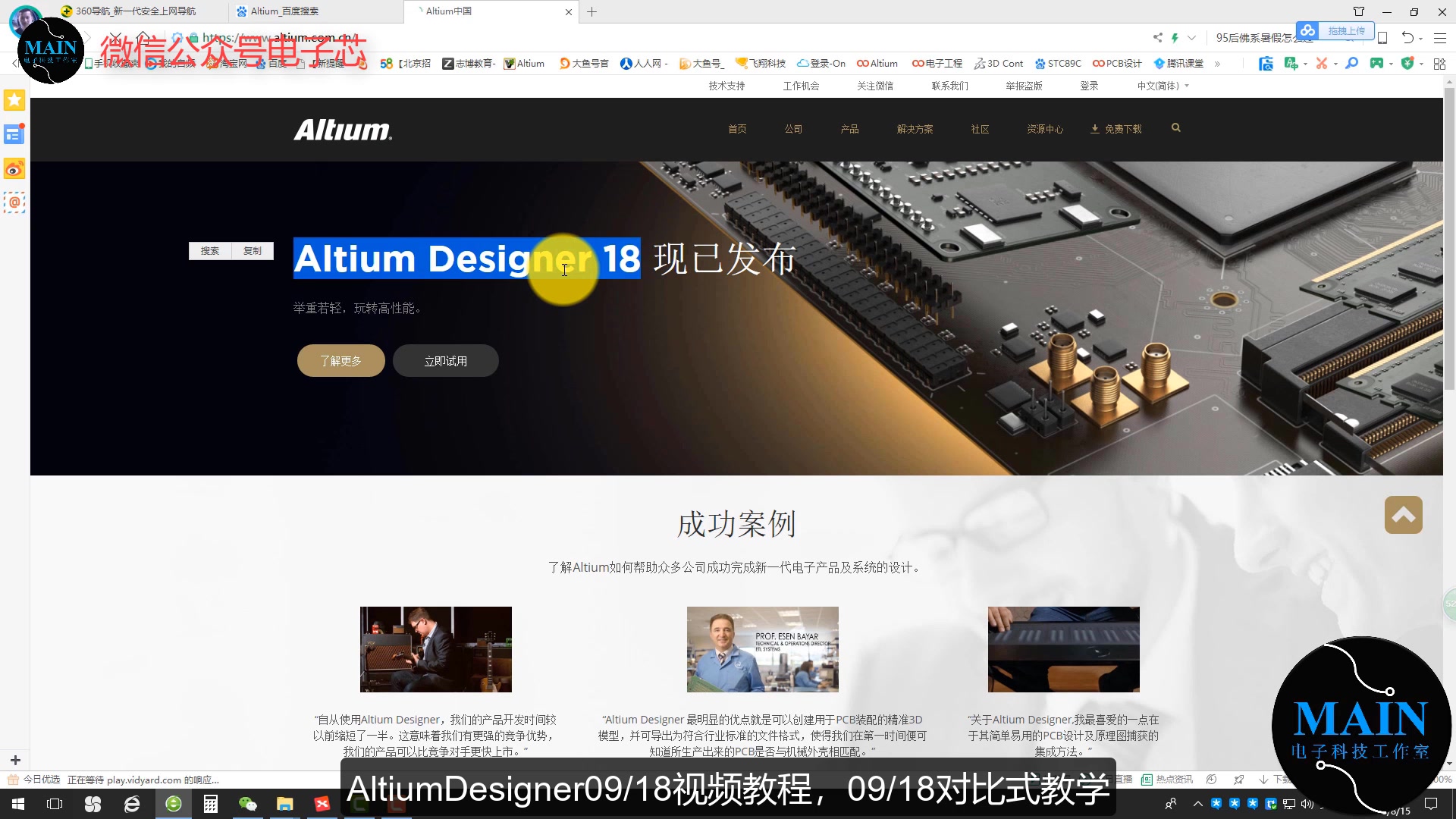Open the 3D Cont bookmark
This screenshot has width=1456, height=819.
[x=999, y=64]
